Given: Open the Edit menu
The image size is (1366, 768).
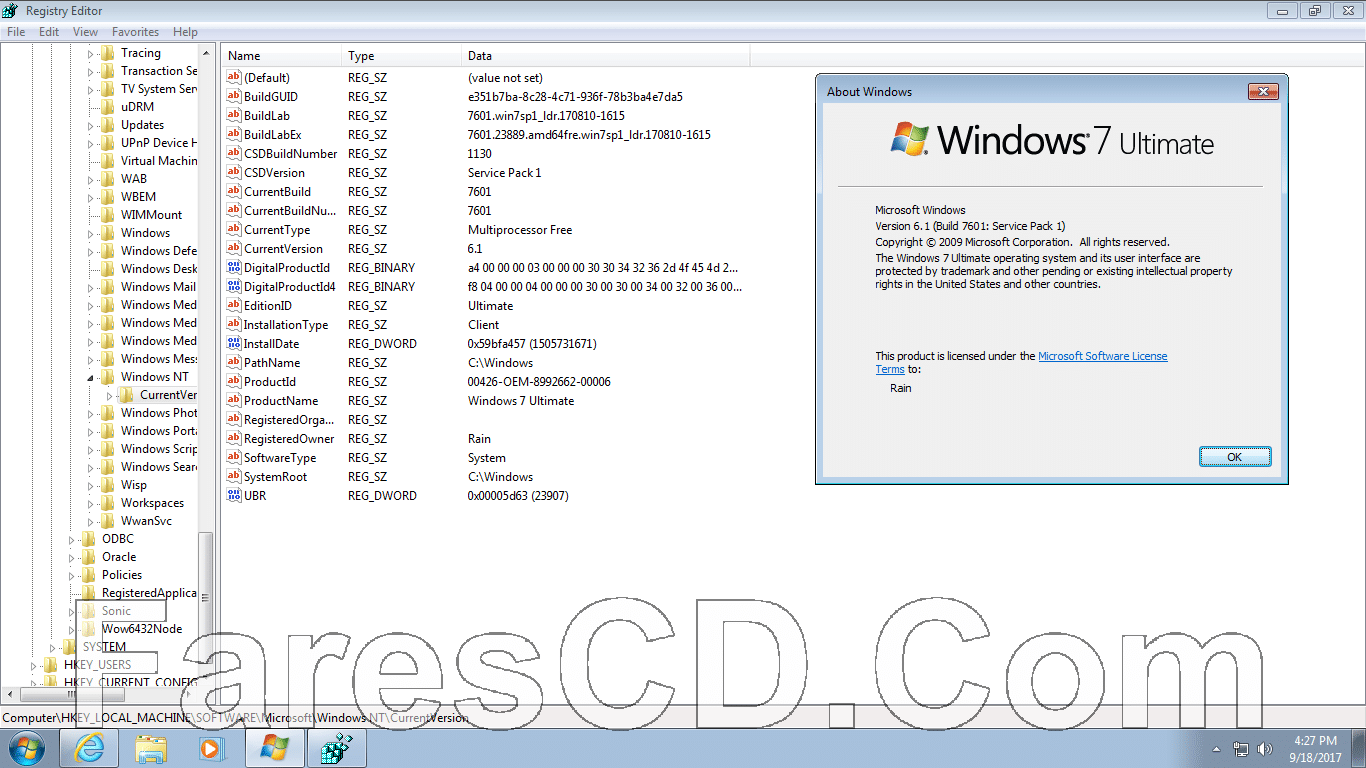Looking at the screenshot, I should (x=49, y=32).
